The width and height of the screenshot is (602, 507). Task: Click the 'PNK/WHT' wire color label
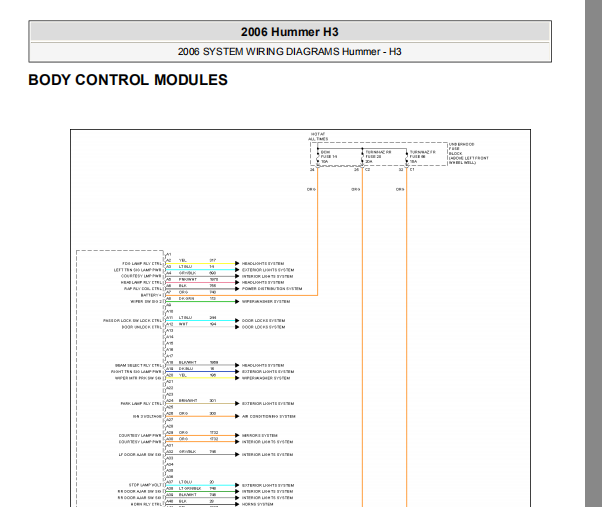coord(188,279)
